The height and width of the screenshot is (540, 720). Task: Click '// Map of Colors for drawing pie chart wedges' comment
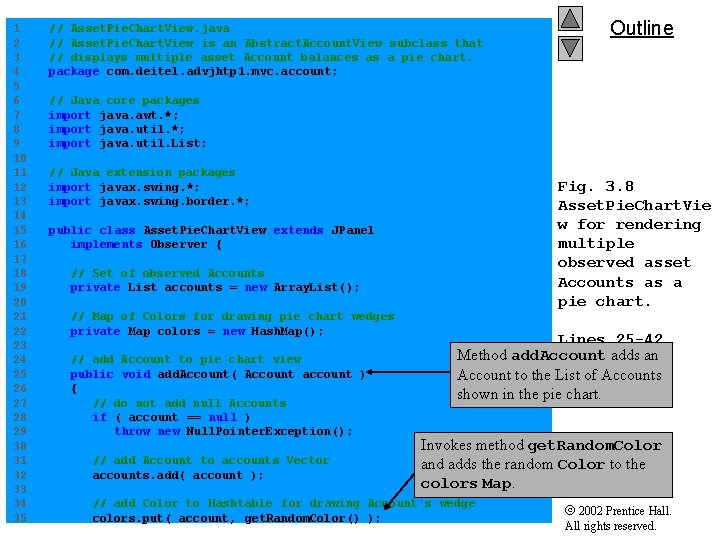tap(232, 316)
